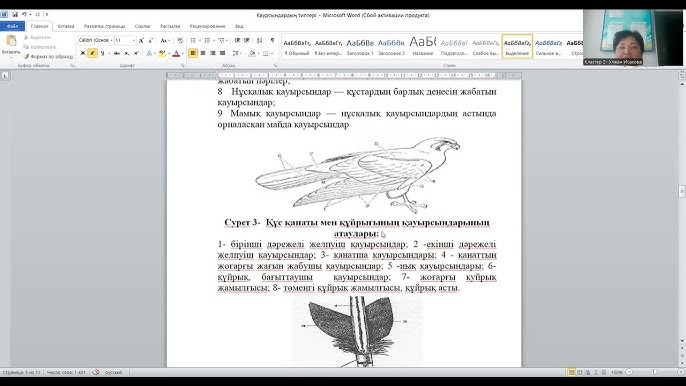Click the page count indicator in status bar
The image size is (686, 386).
(x=21, y=372)
